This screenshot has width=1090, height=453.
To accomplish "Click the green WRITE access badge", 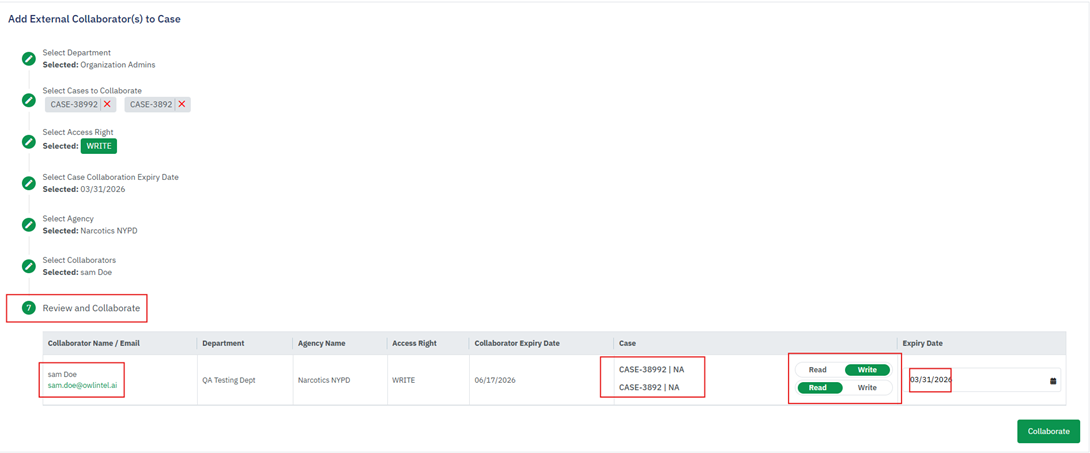I will pyautogui.click(x=99, y=146).
